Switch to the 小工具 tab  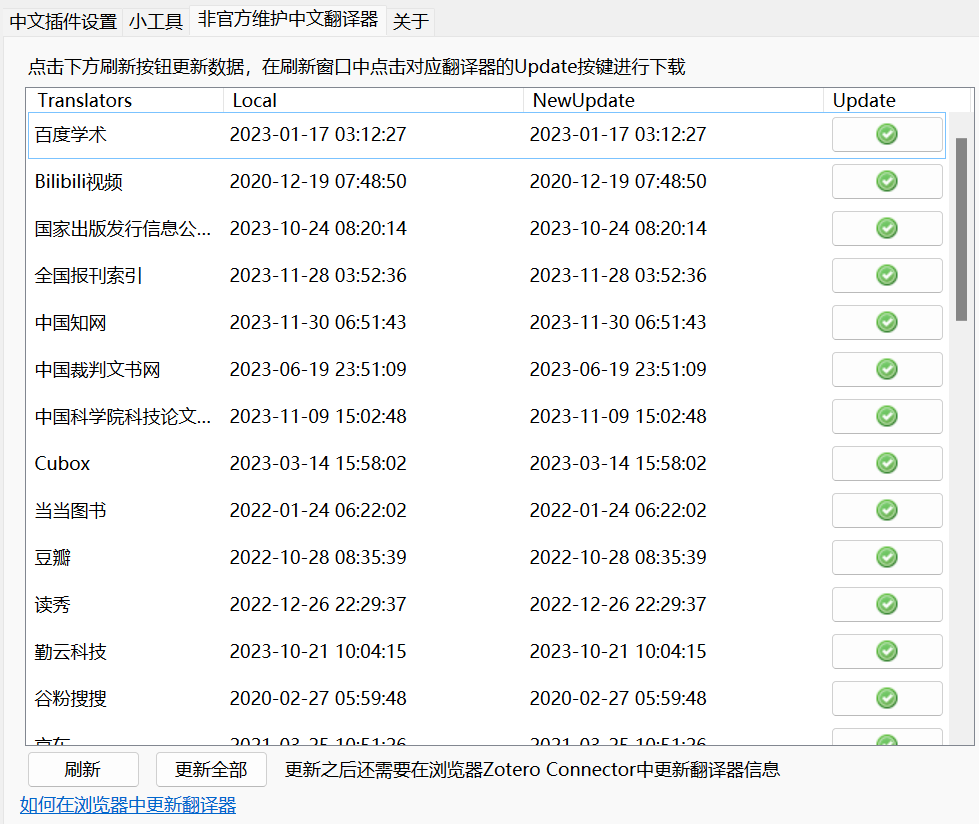pyautogui.click(x=155, y=22)
